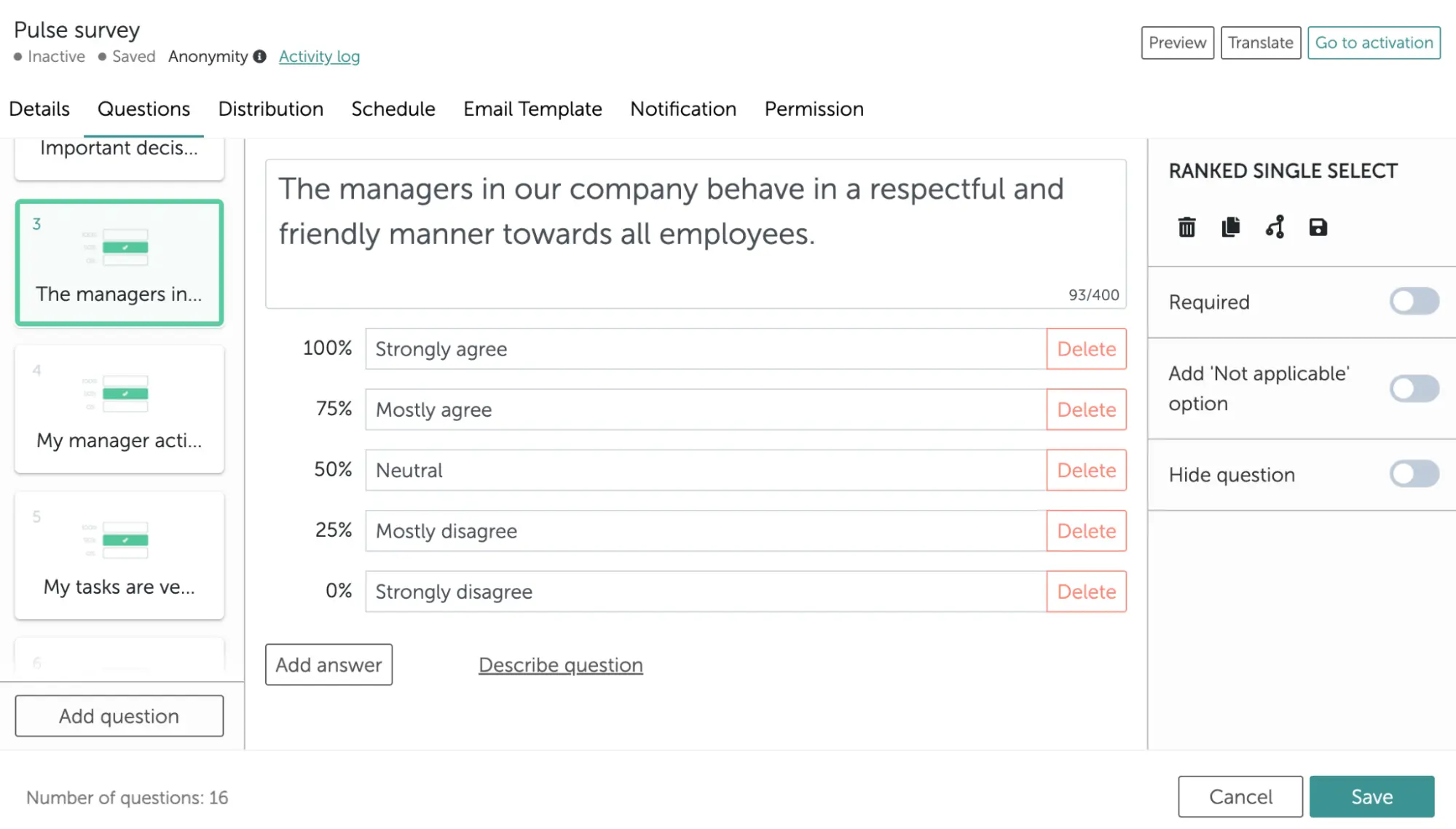Click the Anonymity info icon

pos(260,55)
